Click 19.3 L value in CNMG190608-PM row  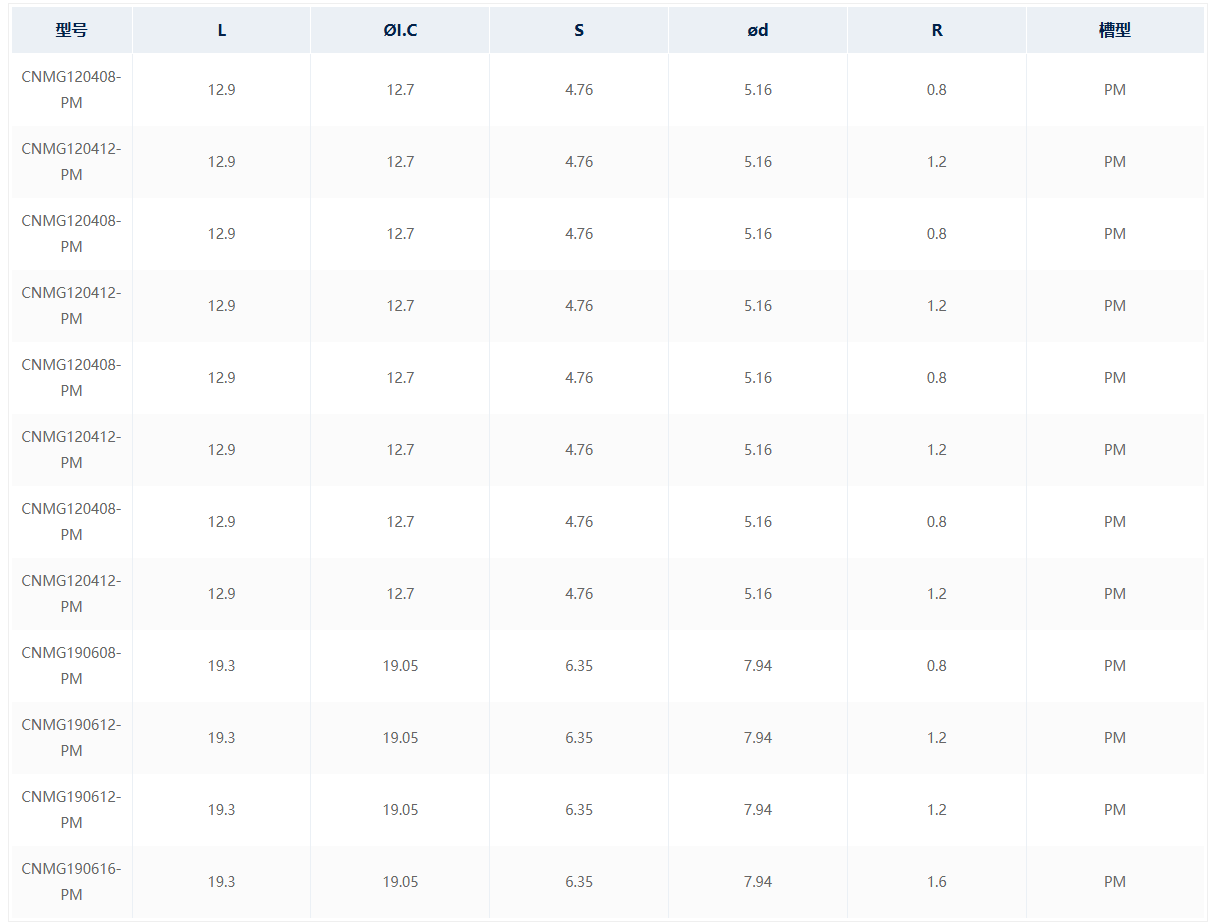pos(221,666)
